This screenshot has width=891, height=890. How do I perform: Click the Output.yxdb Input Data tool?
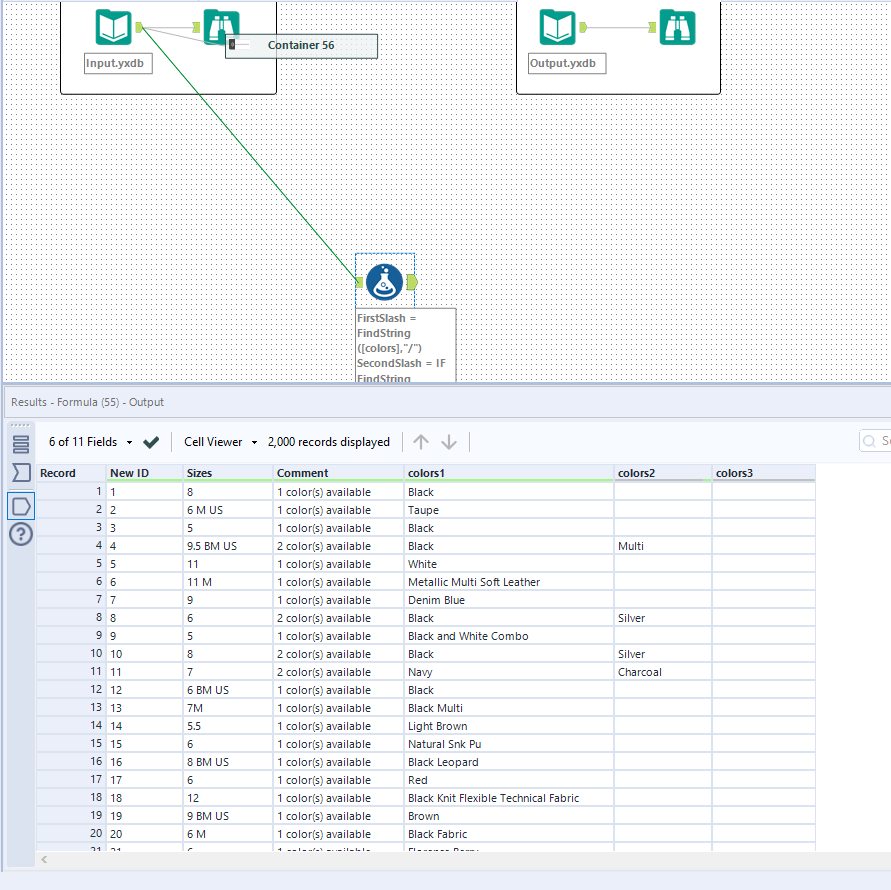tap(557, 27)
